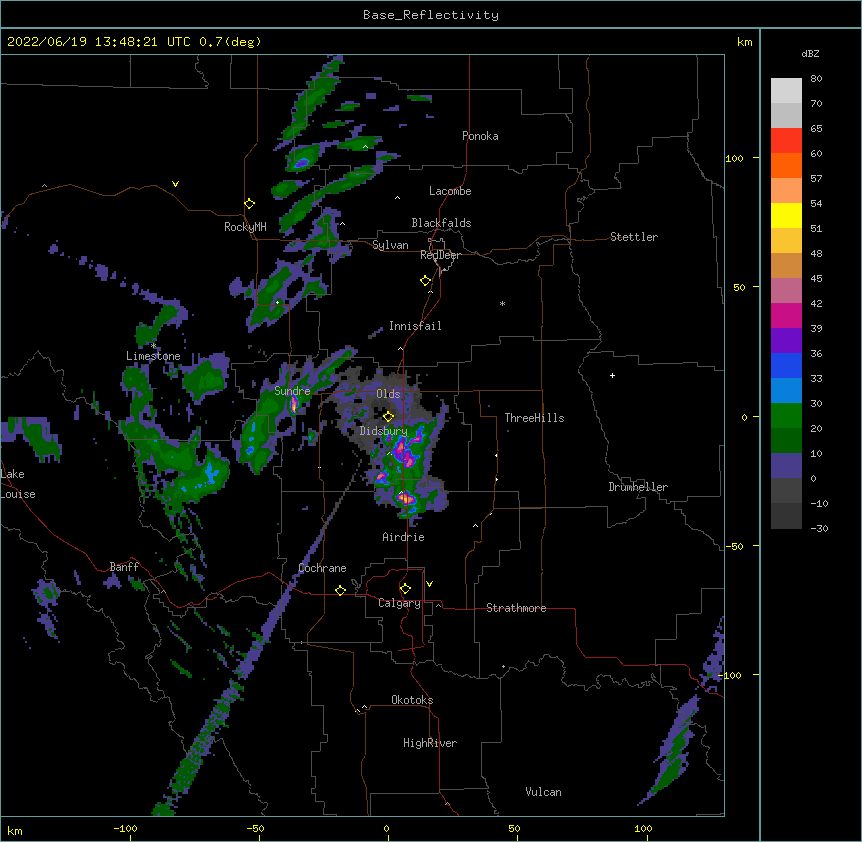Click the white asterisk marker at Limestone

pyautogui.click(x=153, y=346)
